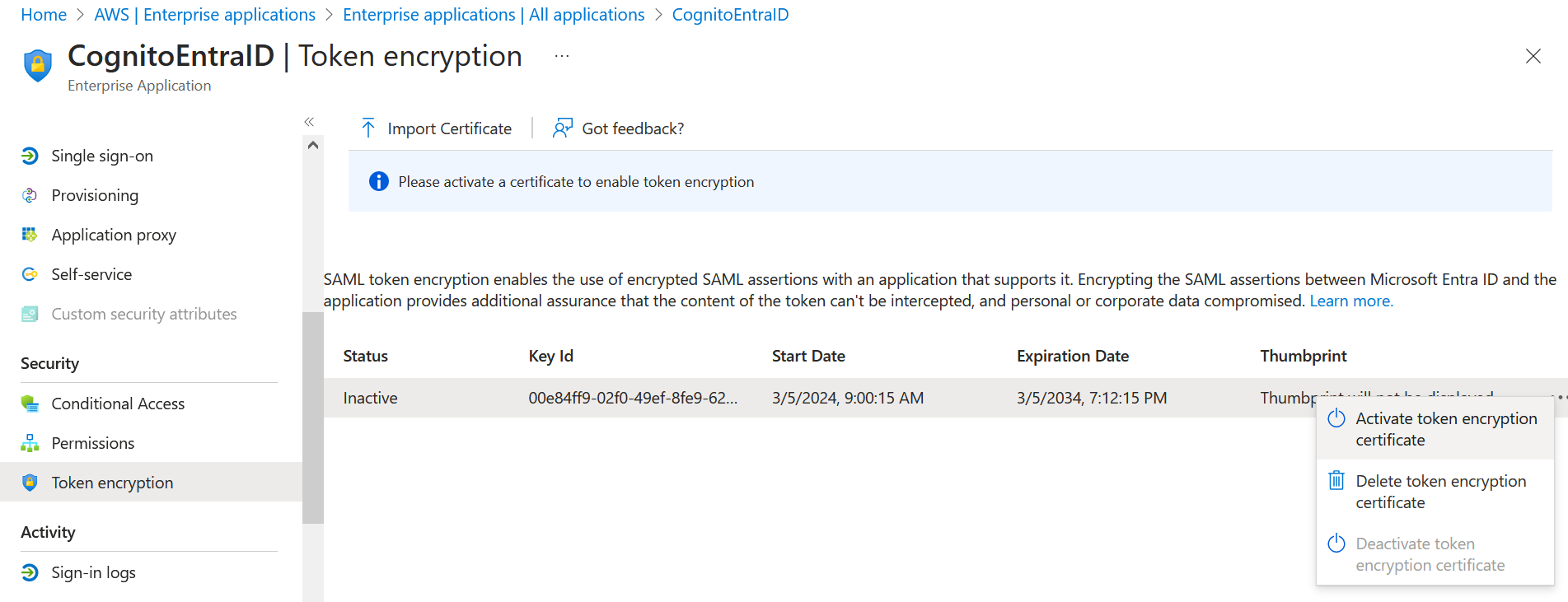The image size is (1568, 602).
Task: Click the Single sign-on arrow icon
Action: pos(30,156)
